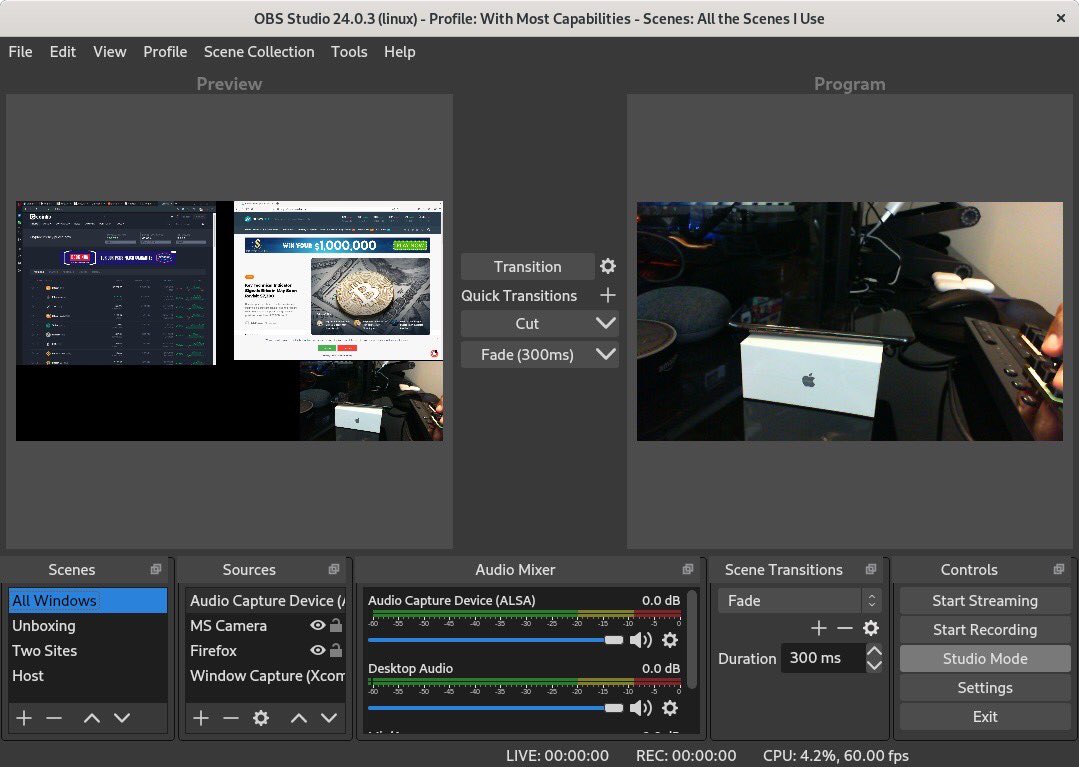Decrease transition duration with down arrow
Image resolution: width=1079 pixels, height=767 pixels.
pos(874,665)
